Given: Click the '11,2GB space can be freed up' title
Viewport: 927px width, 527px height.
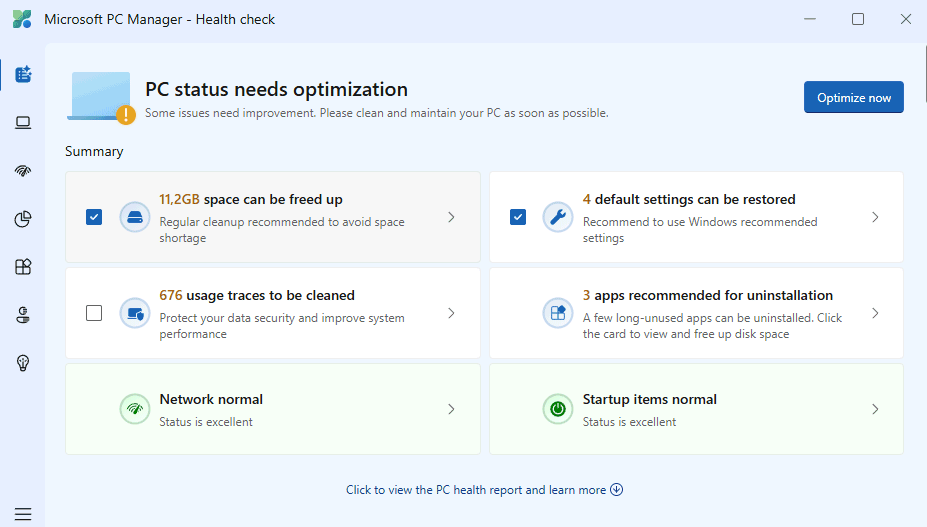Looking at the screenshot, I should (x=251, y=199).
